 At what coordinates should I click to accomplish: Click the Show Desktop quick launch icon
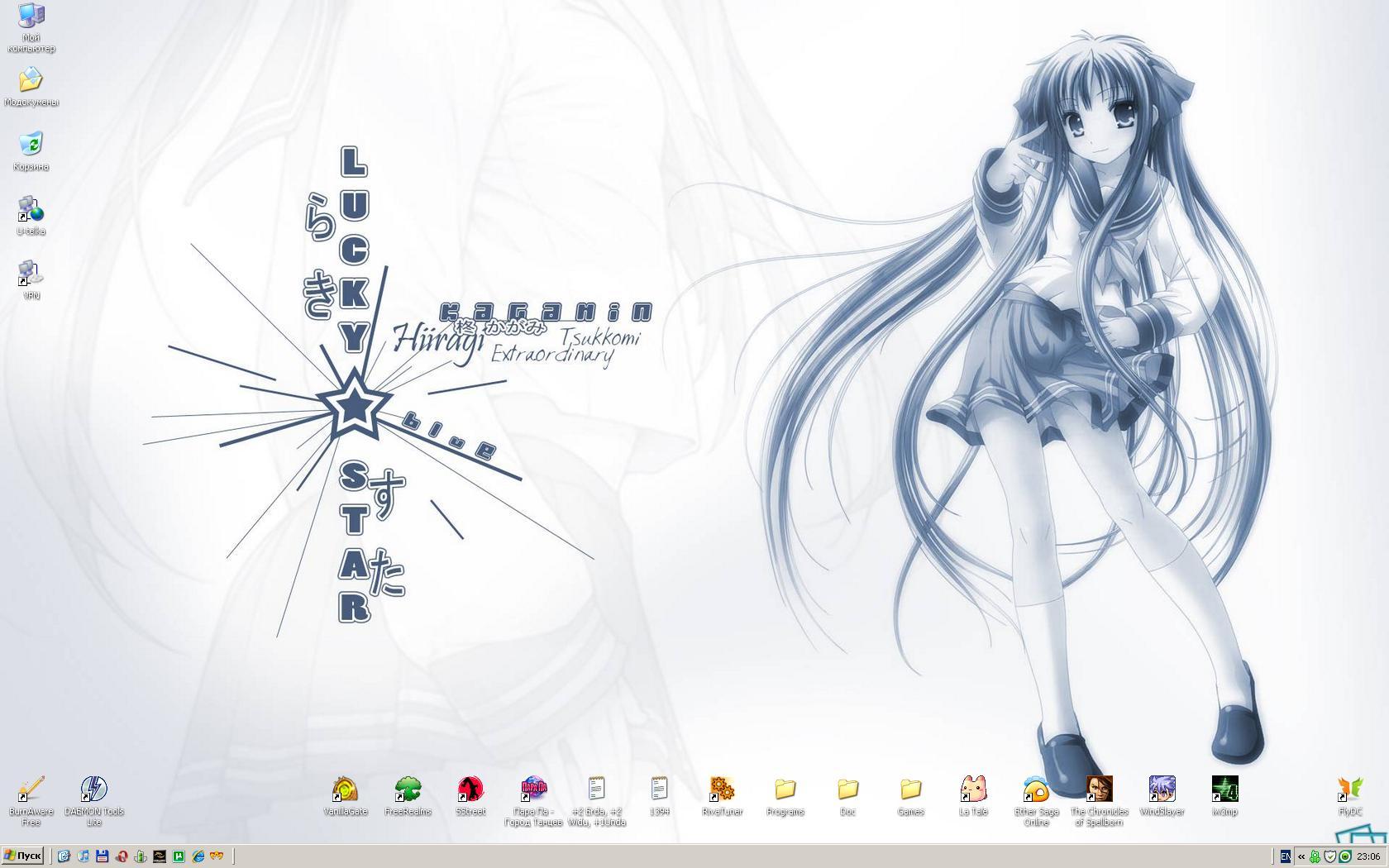64,856
